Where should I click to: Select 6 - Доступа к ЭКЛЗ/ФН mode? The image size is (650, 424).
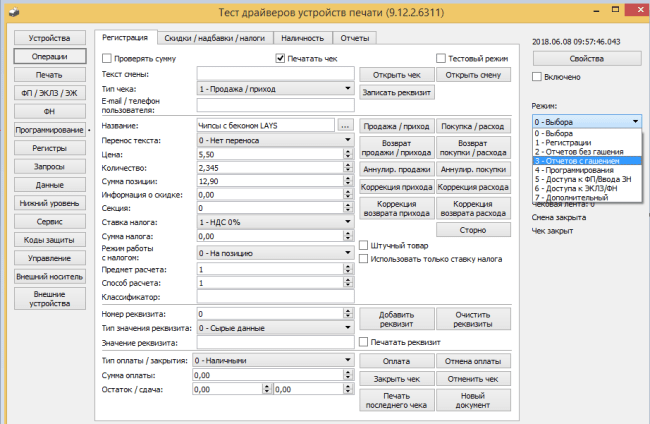[x=587, y=188]
